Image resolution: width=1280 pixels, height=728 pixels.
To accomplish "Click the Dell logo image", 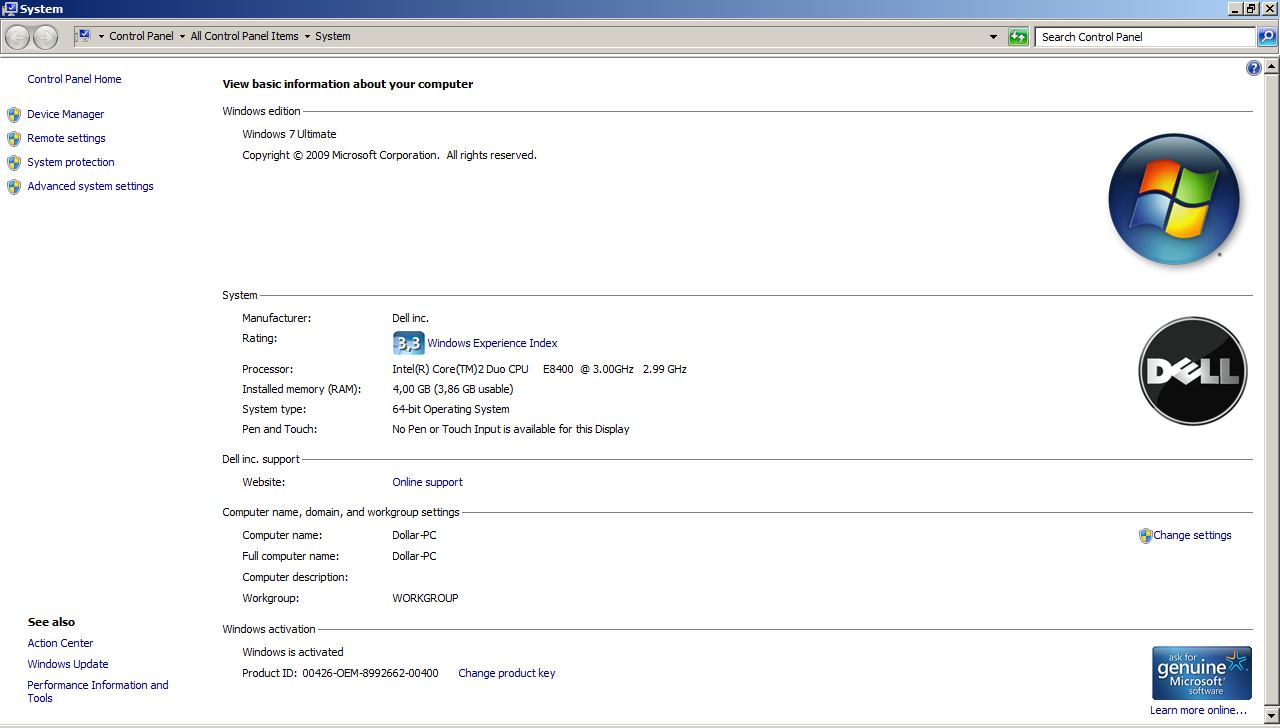I will click(x=1192, y=372).
